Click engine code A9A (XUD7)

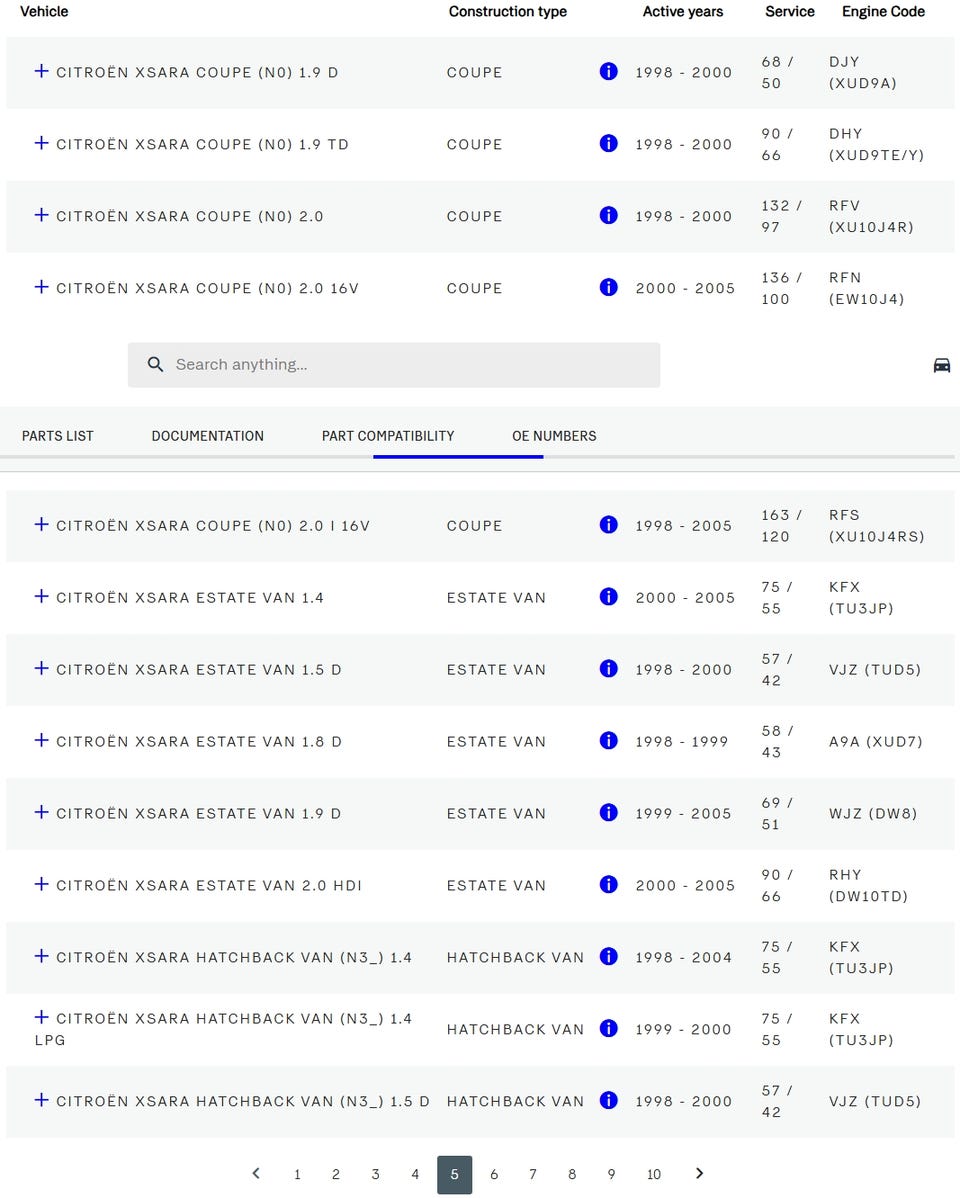tap(876, 741)
